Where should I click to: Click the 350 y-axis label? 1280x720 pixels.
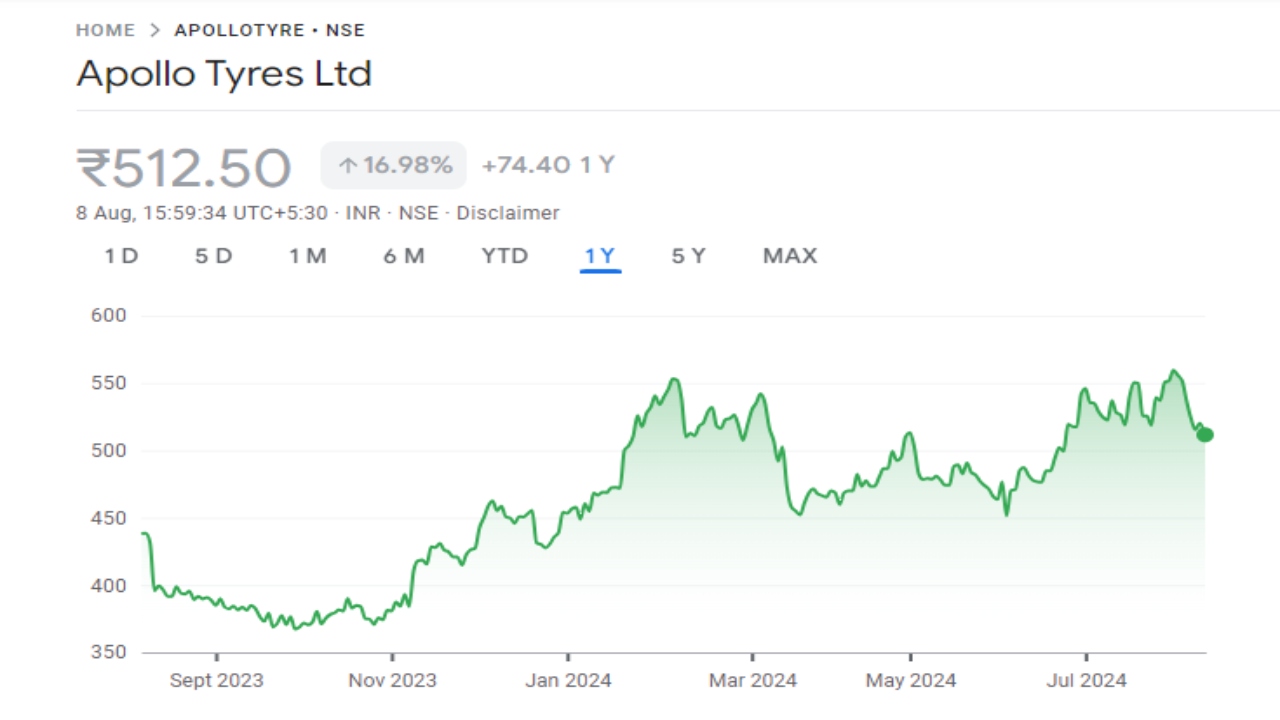108,653
